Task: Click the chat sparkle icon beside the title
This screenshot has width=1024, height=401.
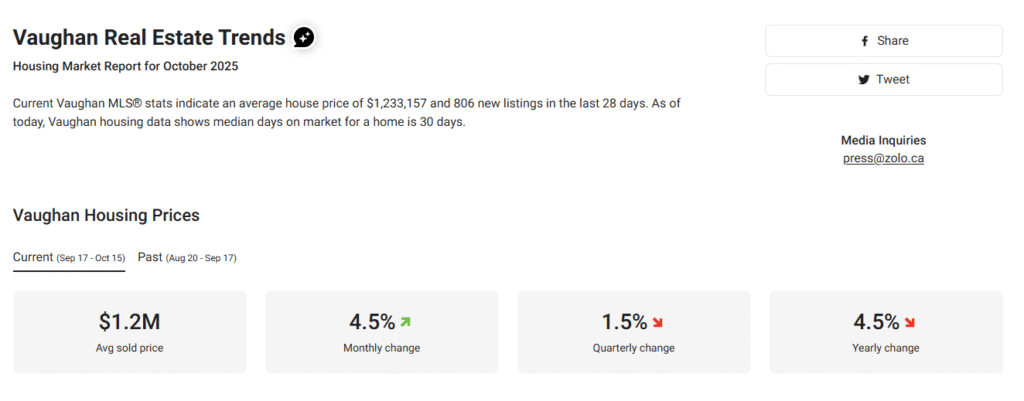Action: click(x=304, y=38)
